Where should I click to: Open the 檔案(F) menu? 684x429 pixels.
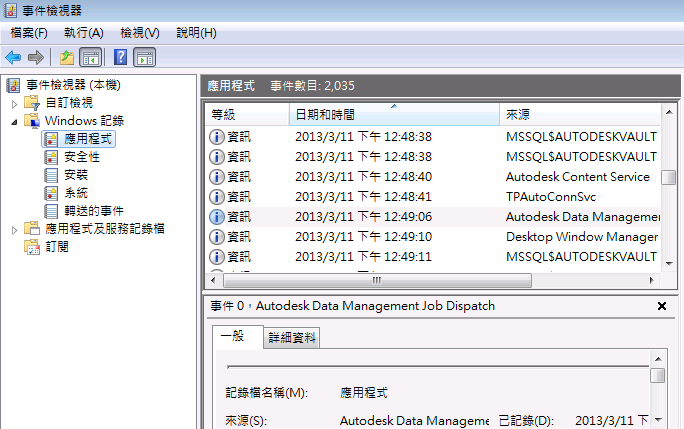click(29, 33)
